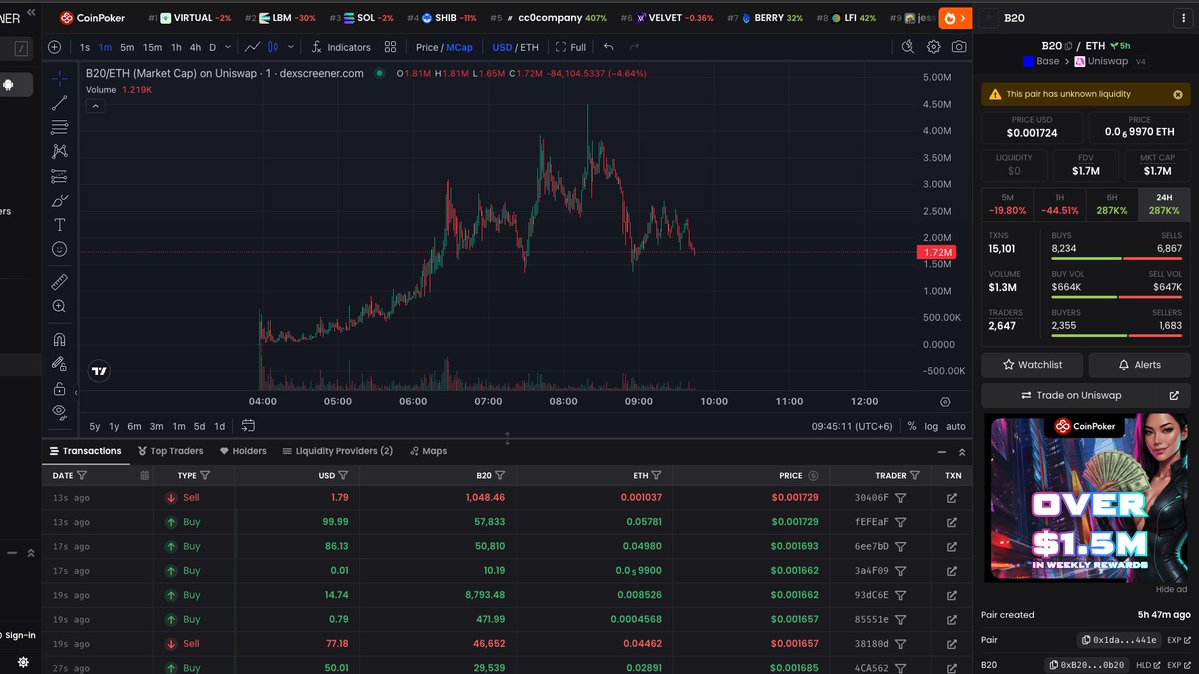The width and height of the screenshot is (1199, 674).
Task: Toggle stay in drawing mode
Action: tap(60, 363)
